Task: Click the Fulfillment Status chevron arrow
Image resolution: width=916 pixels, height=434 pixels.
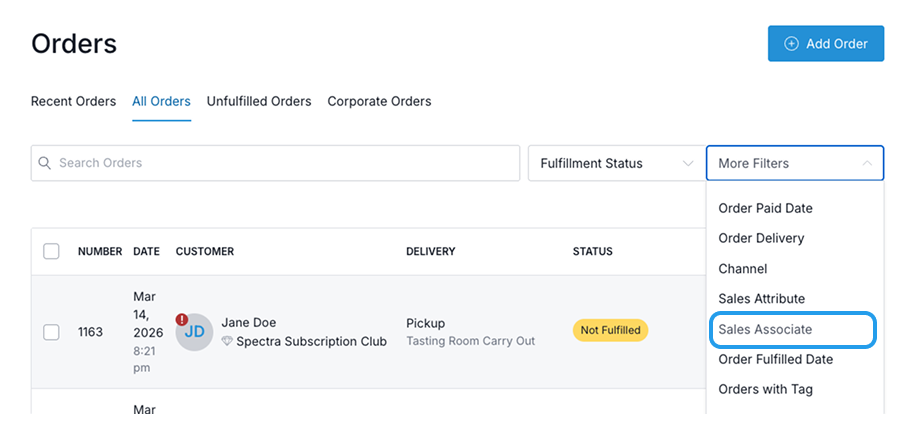Action: [687, 163]
